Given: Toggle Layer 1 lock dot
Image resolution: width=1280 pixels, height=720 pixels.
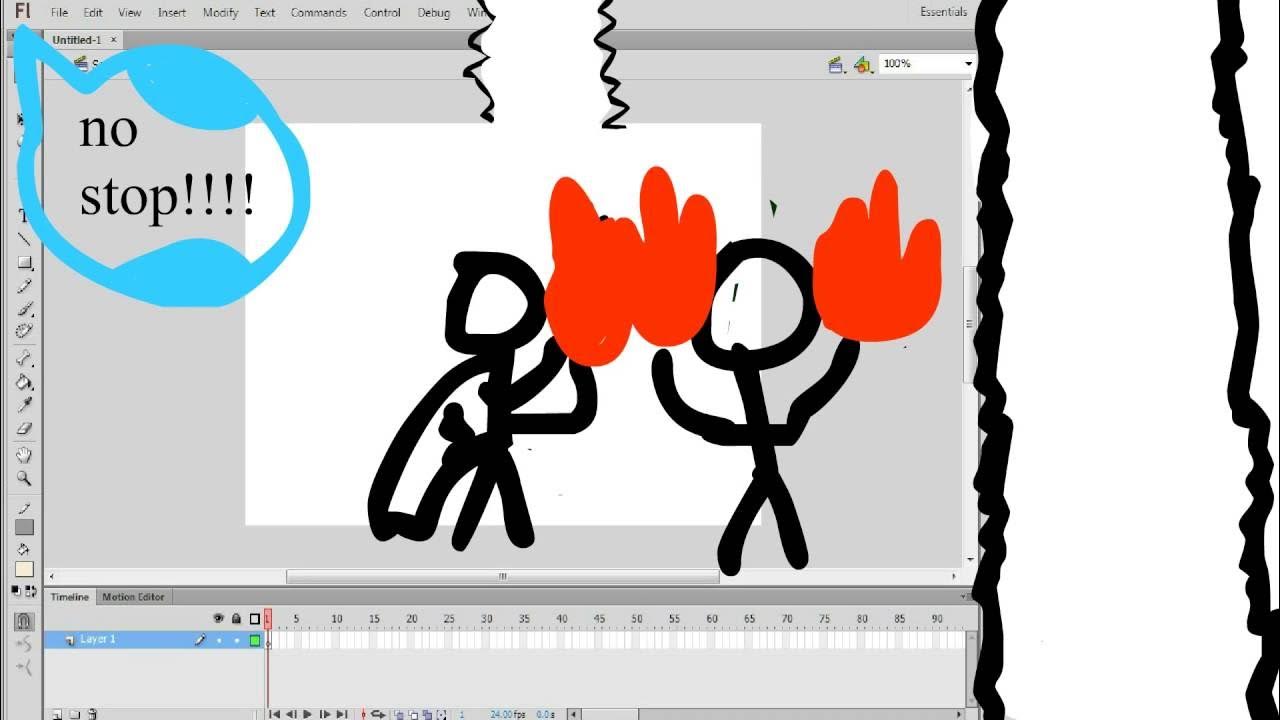Looking at the screenshot, I should (x=236, y=640).
